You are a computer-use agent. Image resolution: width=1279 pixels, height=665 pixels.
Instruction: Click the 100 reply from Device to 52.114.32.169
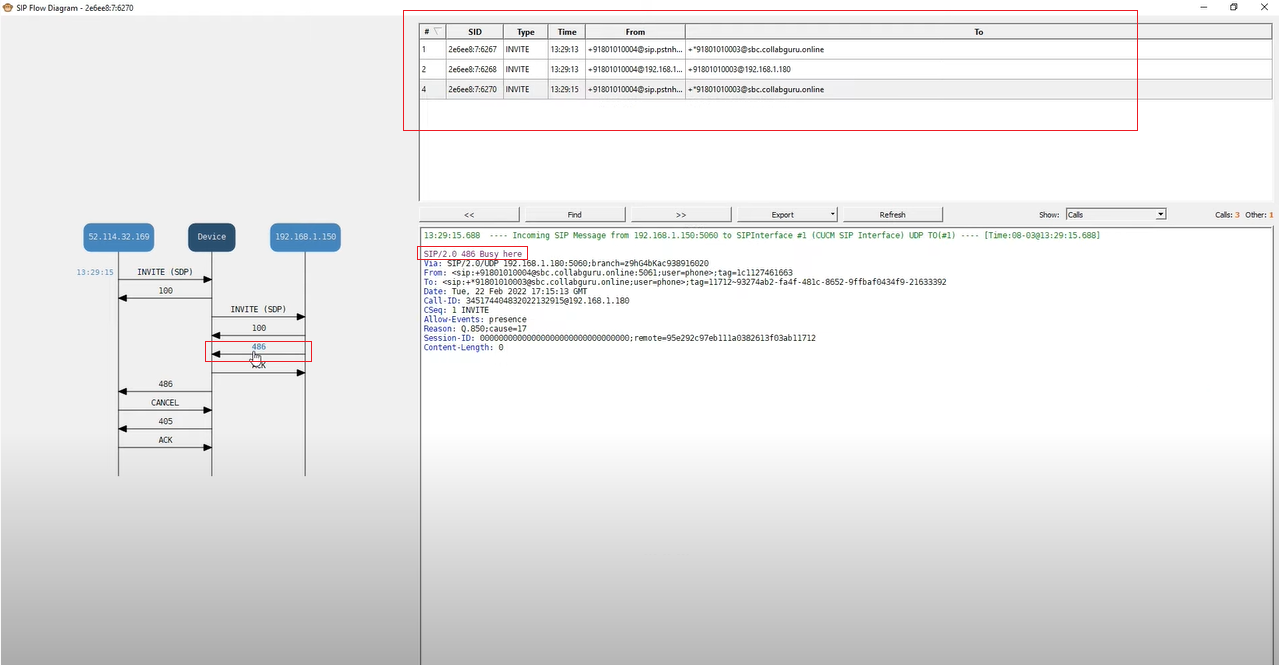click(x=165, y=291)
